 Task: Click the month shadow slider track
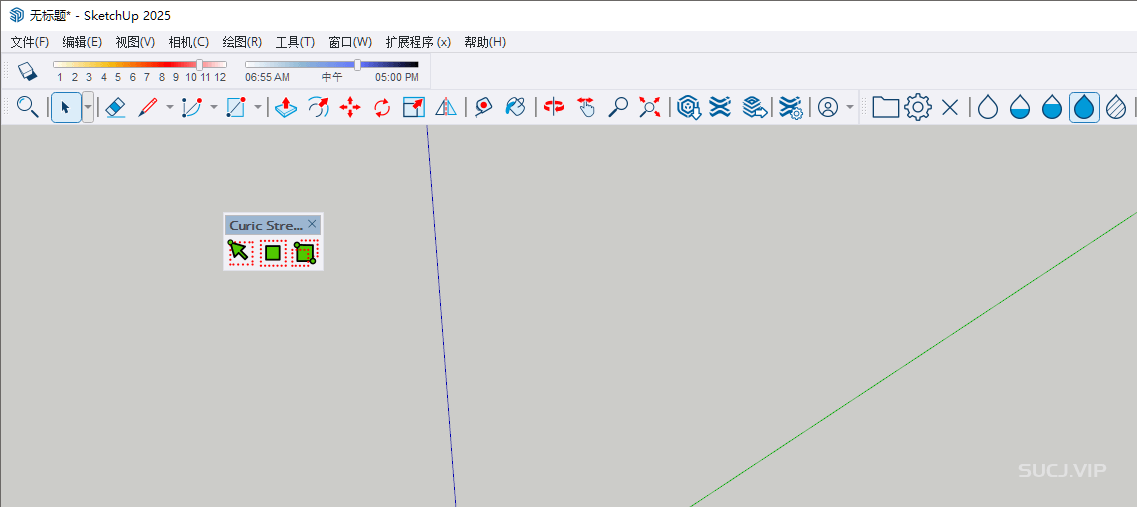140,65
